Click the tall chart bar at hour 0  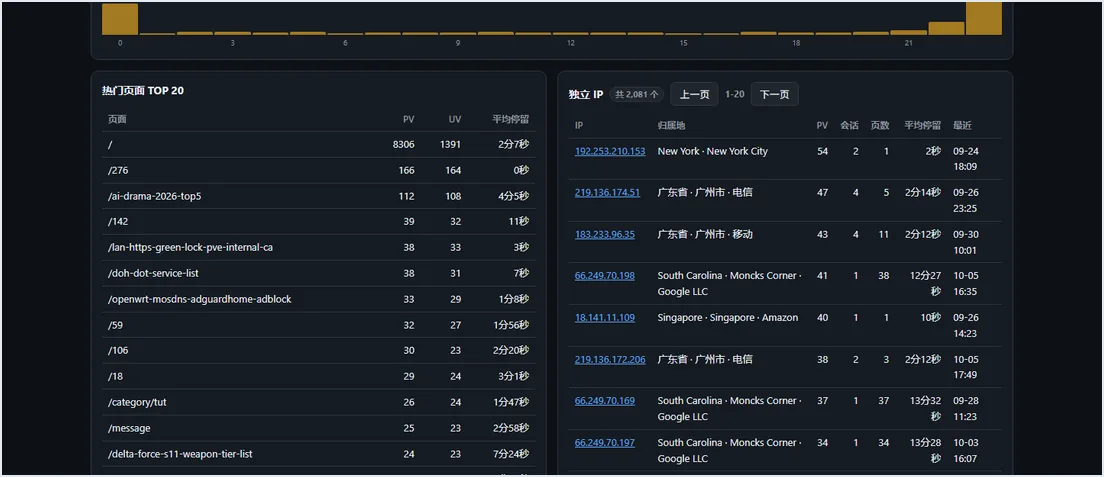[120, 19]
